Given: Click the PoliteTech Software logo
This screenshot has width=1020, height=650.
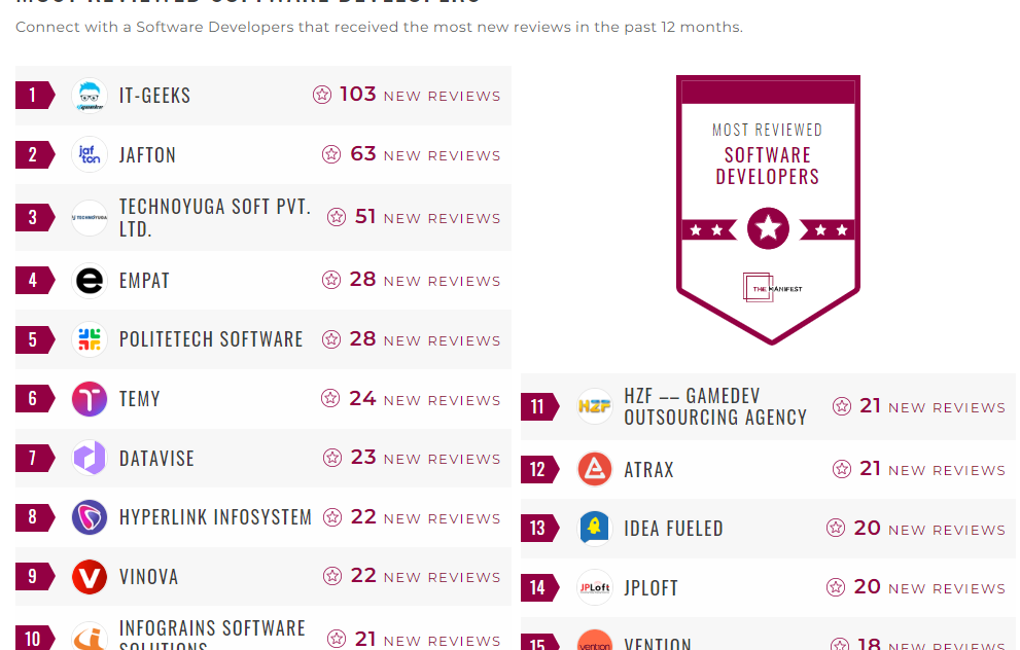Looking at the screenshot, I should [89, 340].
